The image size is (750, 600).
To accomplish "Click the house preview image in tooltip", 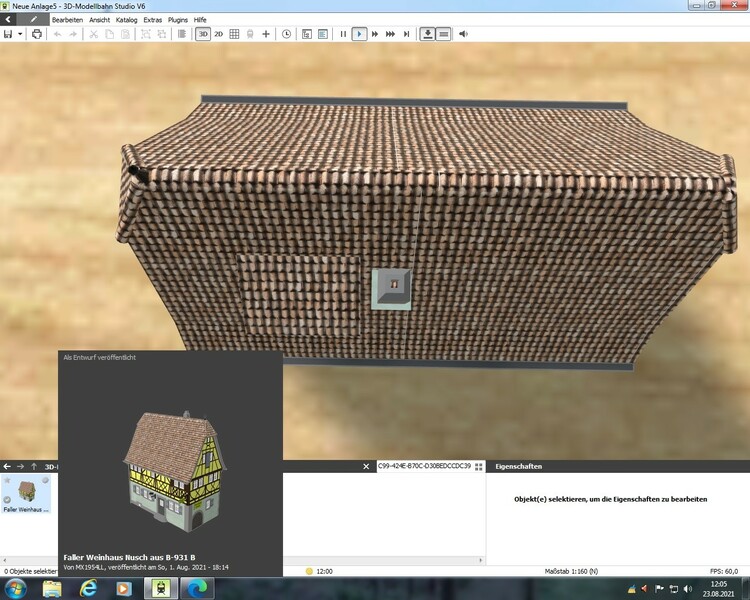I will (175, 471).
